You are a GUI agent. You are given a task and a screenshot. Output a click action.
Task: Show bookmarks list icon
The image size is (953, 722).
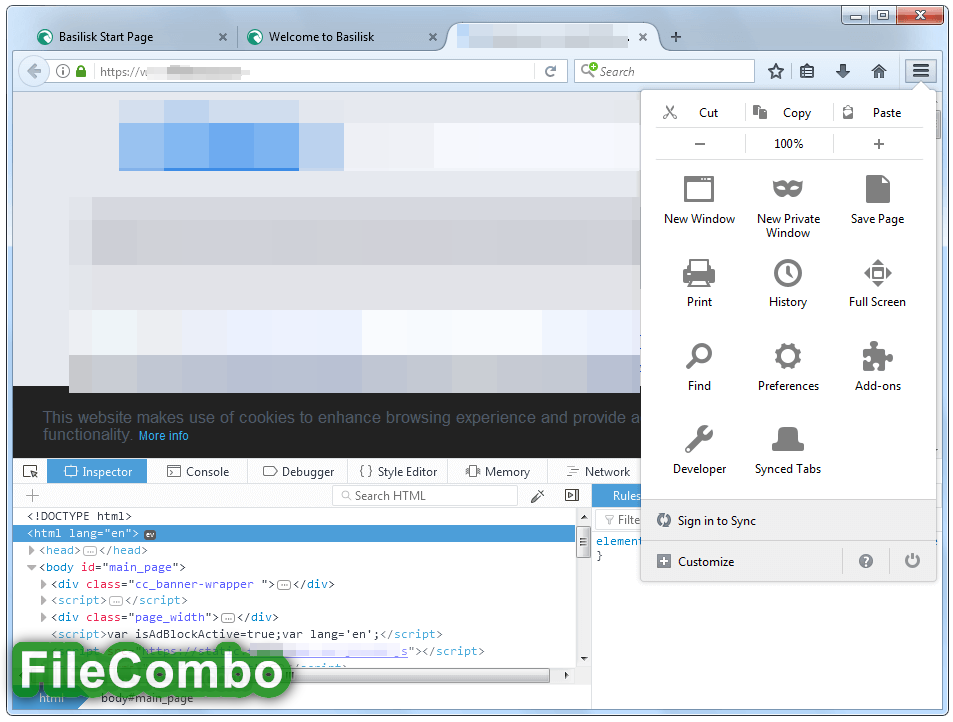point(807,72)
